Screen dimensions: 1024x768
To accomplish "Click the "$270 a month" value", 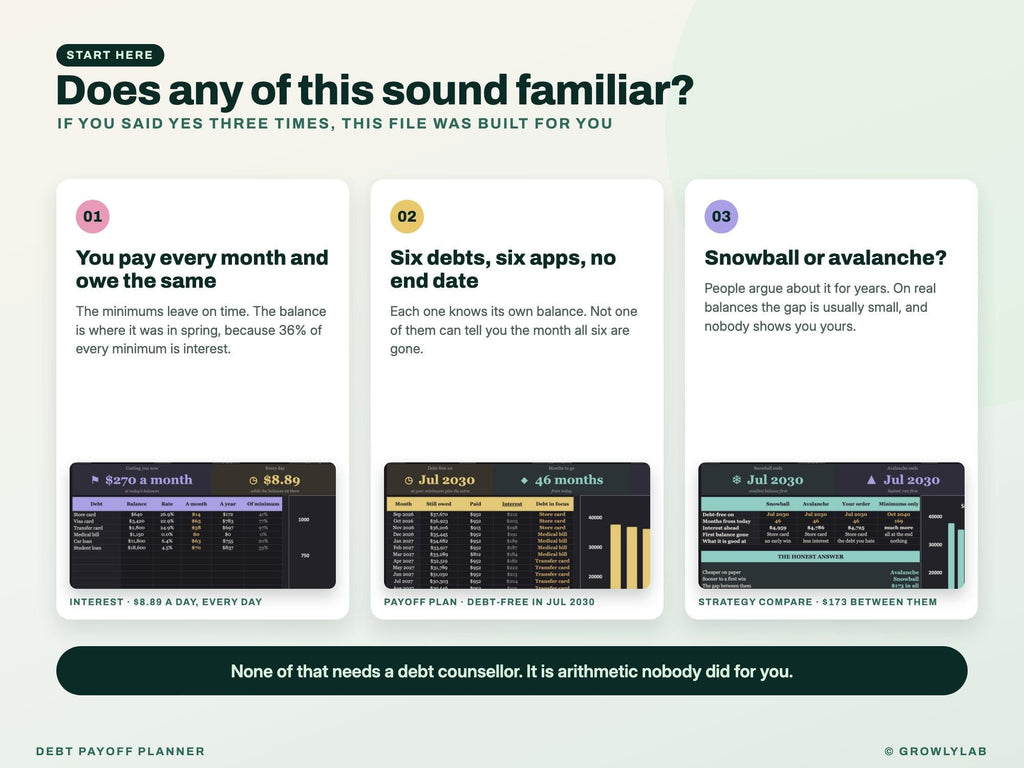I will [149, 480].
